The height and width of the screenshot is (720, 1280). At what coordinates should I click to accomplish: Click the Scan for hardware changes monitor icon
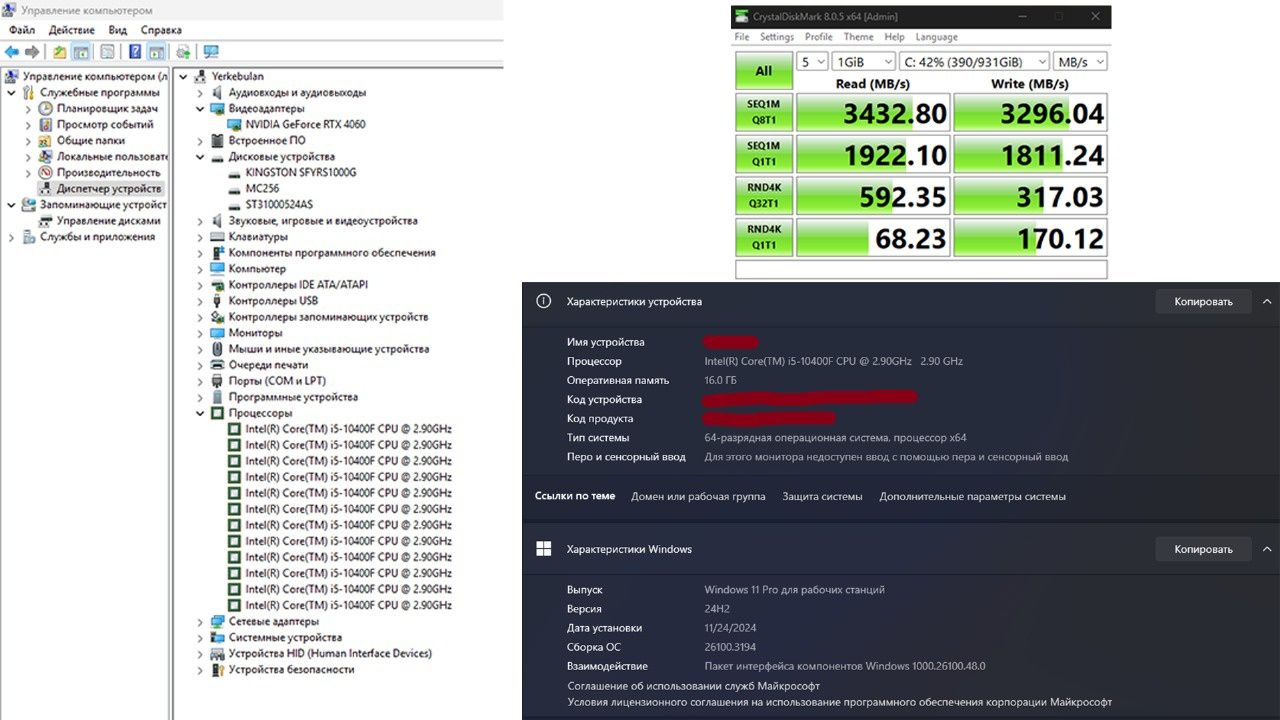click(211, 52)
